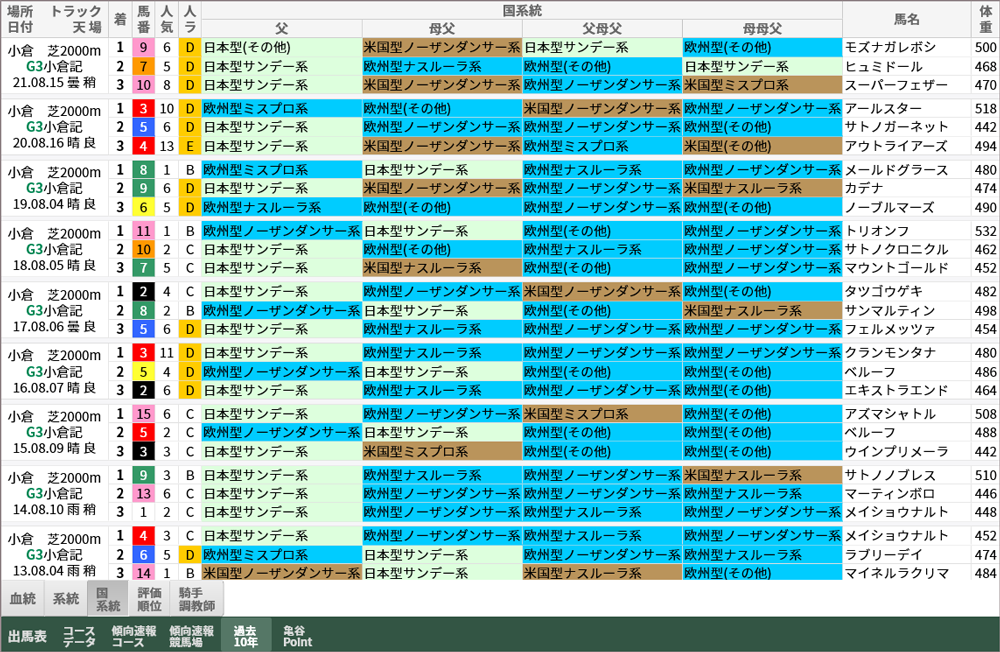
Task: Open the 評価順位 tab
Action: [150, 598]
